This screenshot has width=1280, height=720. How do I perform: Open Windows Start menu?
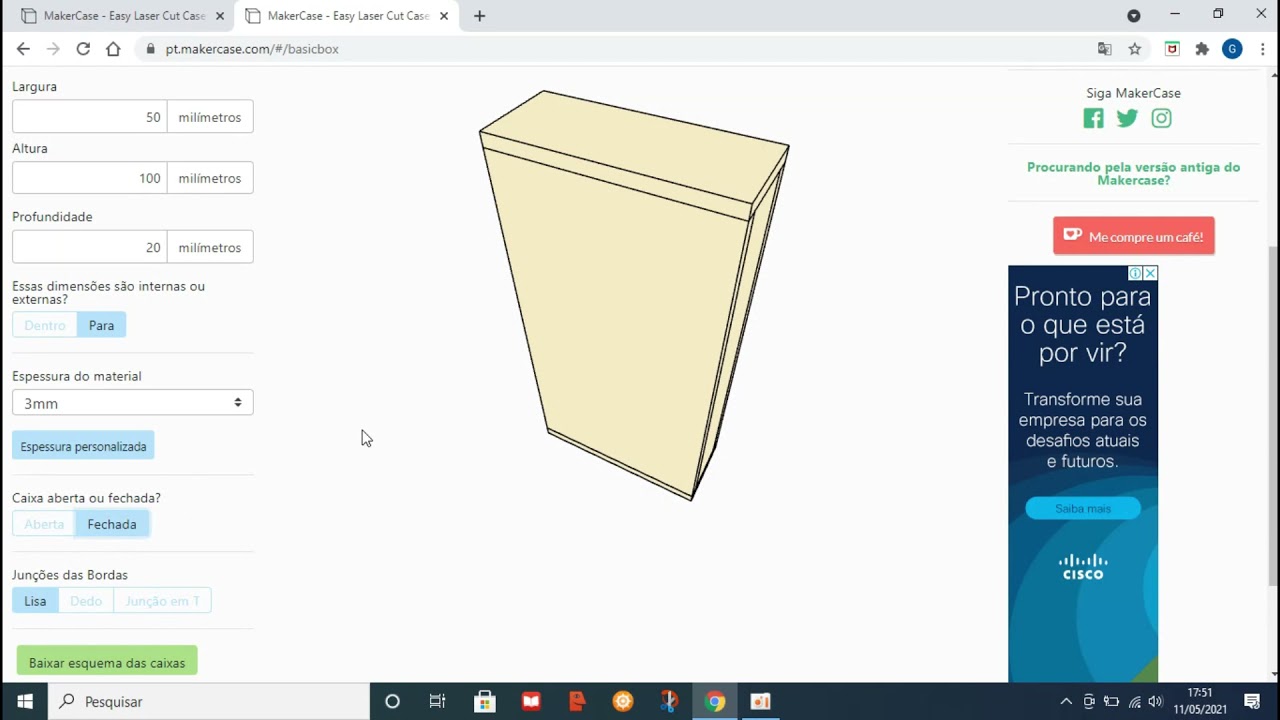coord(25,701)
